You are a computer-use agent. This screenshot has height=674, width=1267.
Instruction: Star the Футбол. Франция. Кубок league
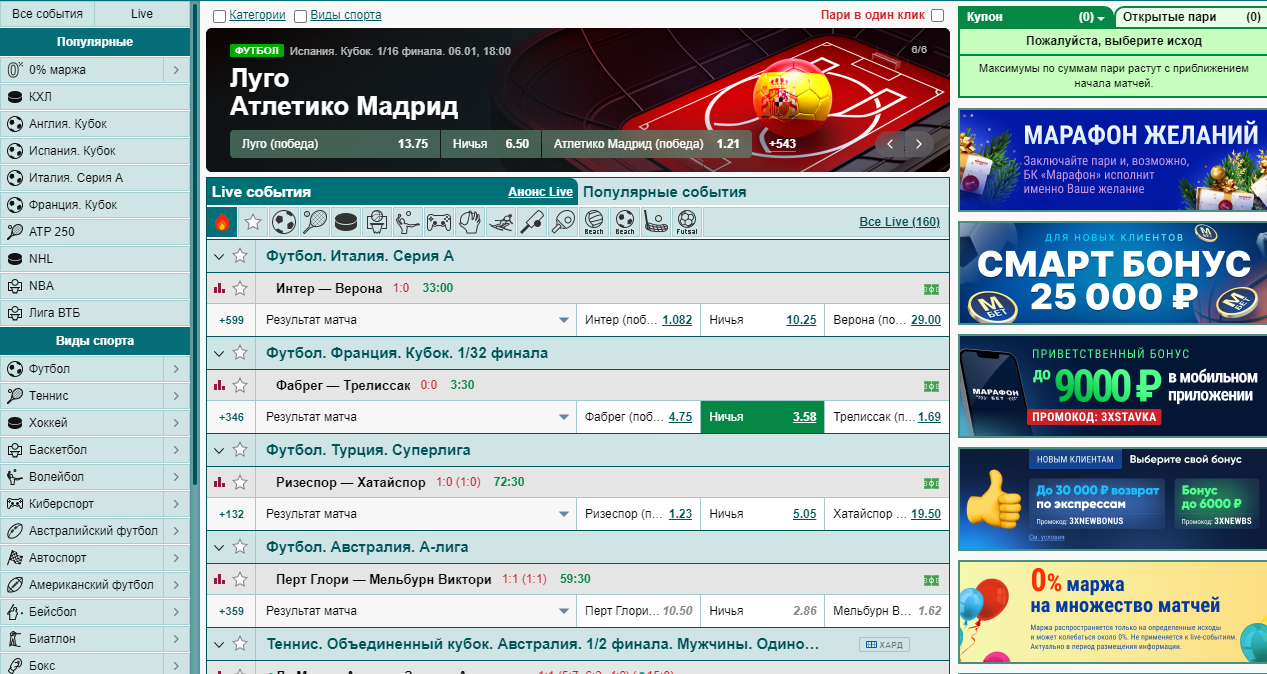tap(240, 353)
